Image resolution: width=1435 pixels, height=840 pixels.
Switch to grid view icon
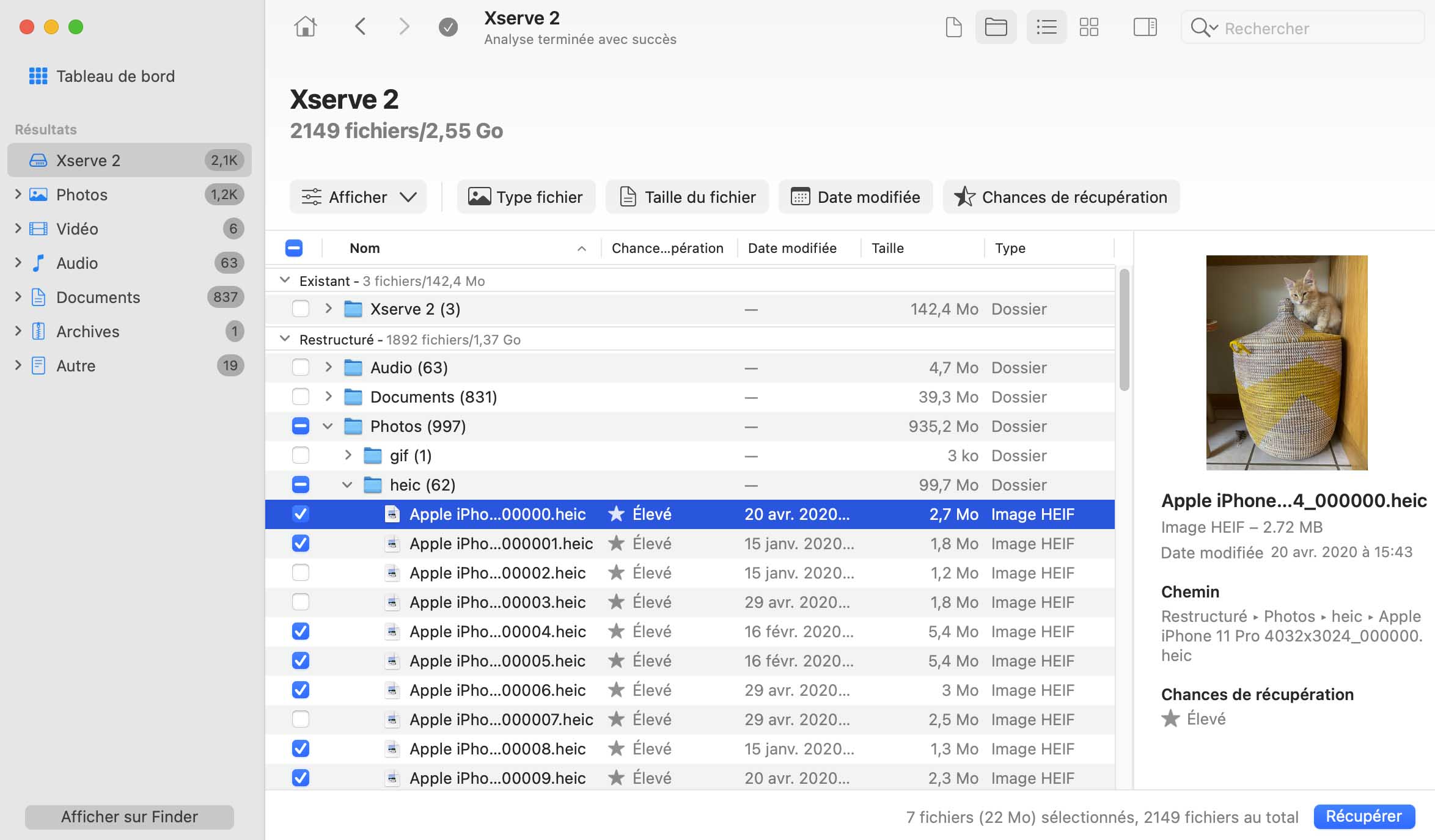click(1088, 27)
